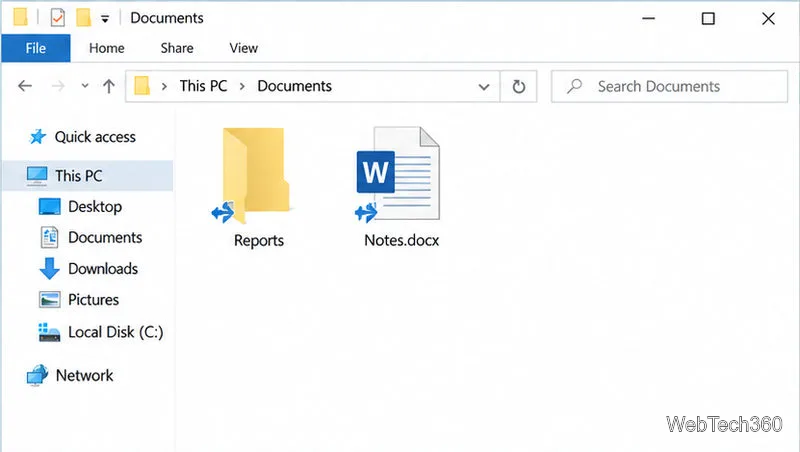
Task: Maximize the Documents window
Action: pyautogui.click(x=708, y=19)
